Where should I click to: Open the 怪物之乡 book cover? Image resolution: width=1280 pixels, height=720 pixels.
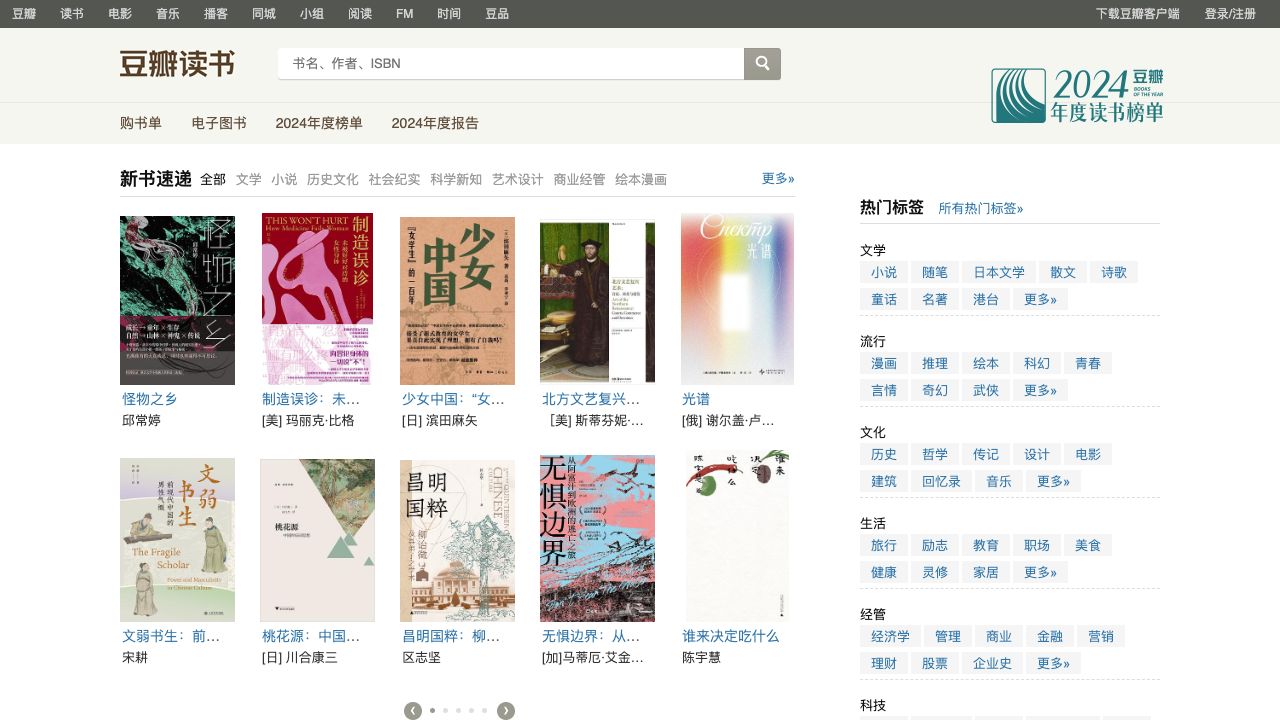[x=177, y=300]
